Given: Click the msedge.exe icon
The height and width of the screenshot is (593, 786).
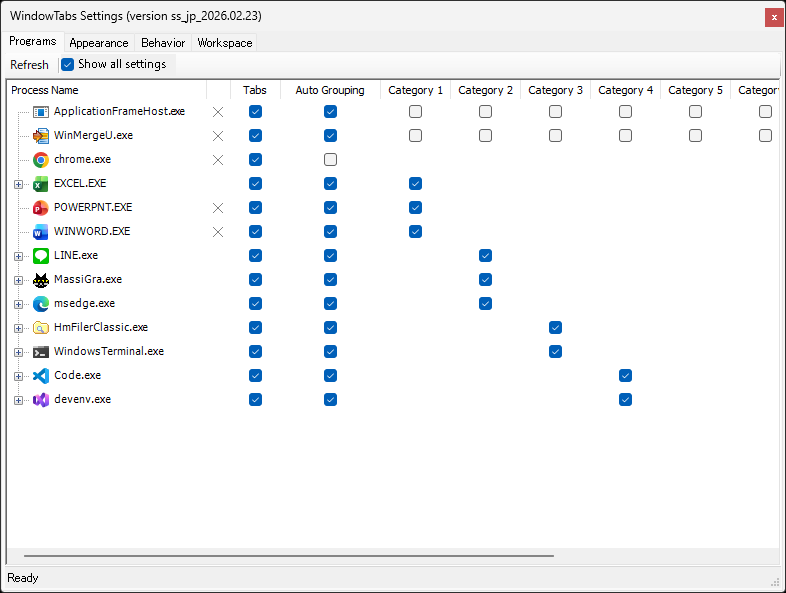Looking at the screenshot, I should click(x=41, y=304).
